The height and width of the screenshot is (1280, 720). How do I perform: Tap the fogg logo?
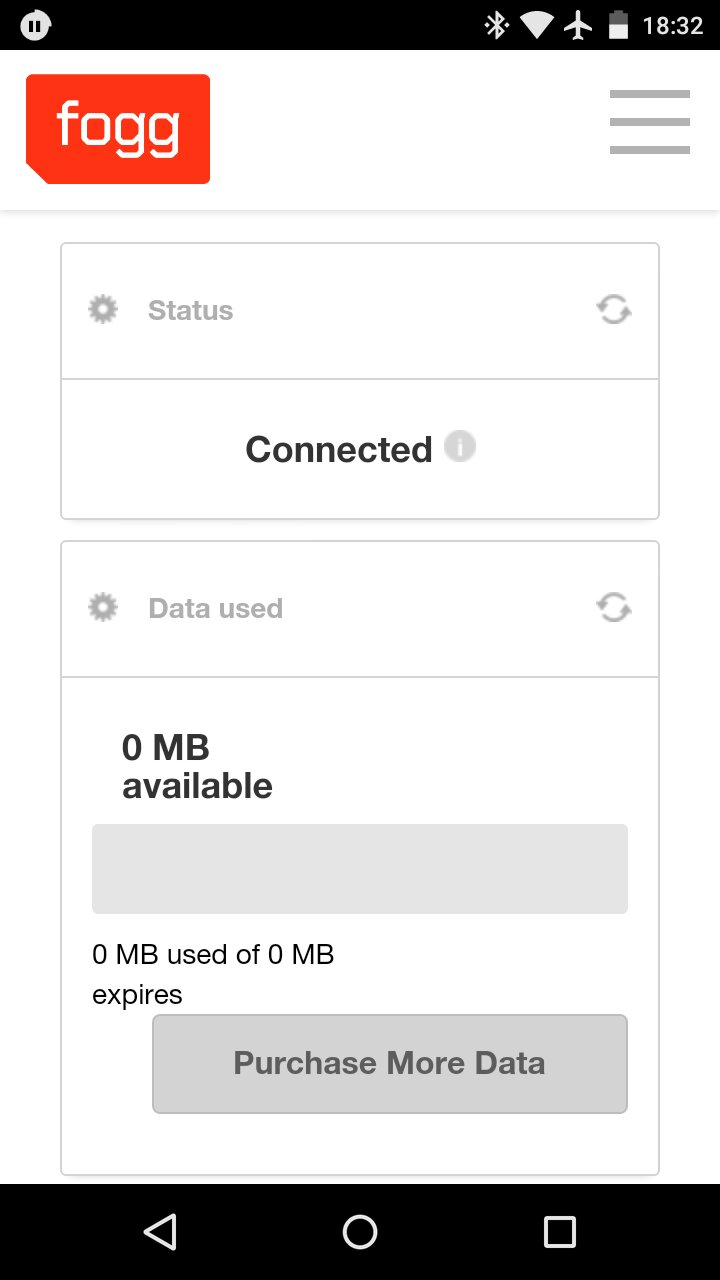118,129
